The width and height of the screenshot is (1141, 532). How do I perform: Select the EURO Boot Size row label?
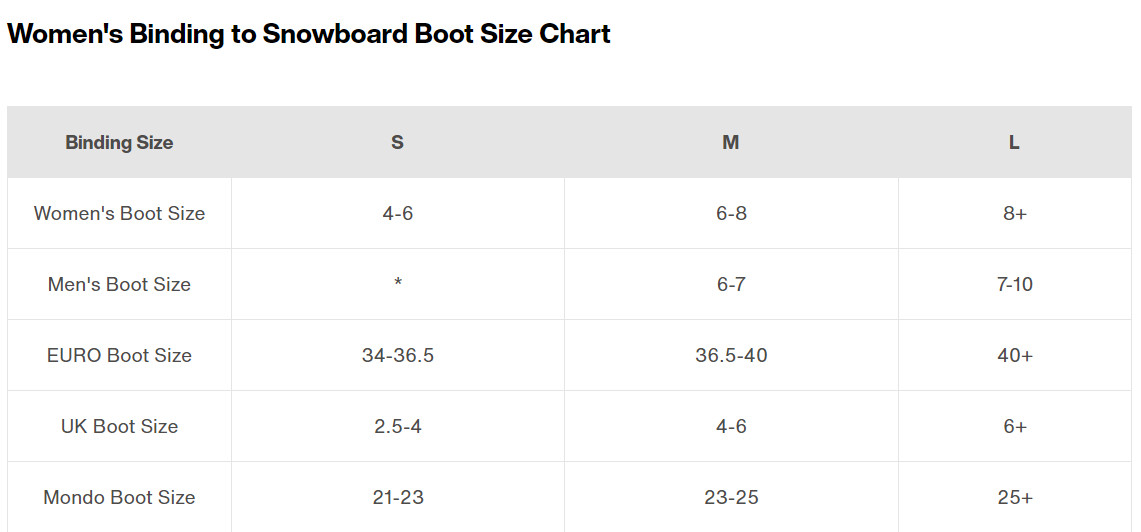click(x=119, y=355)
